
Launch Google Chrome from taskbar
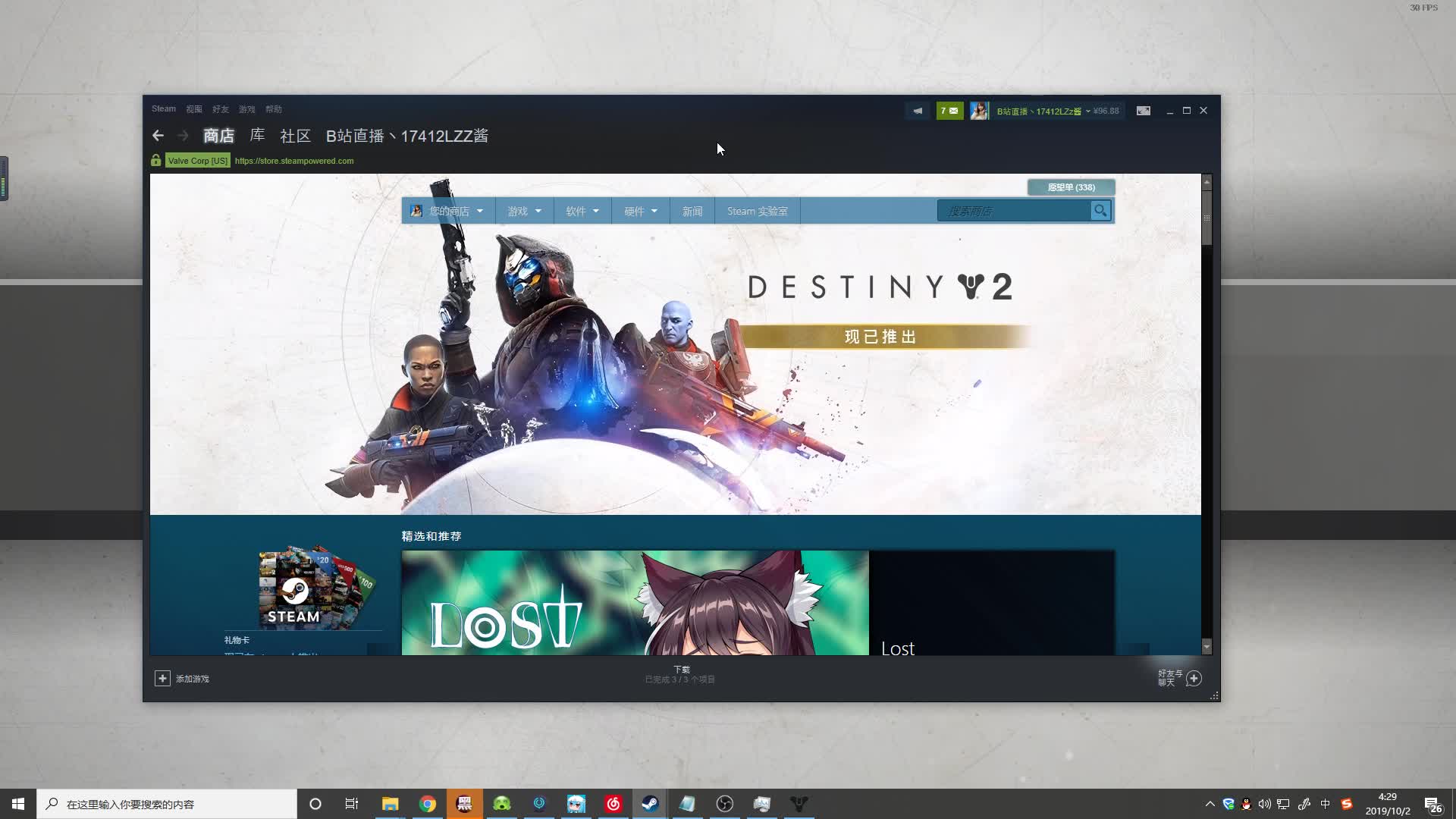click(x=428, y=804)
